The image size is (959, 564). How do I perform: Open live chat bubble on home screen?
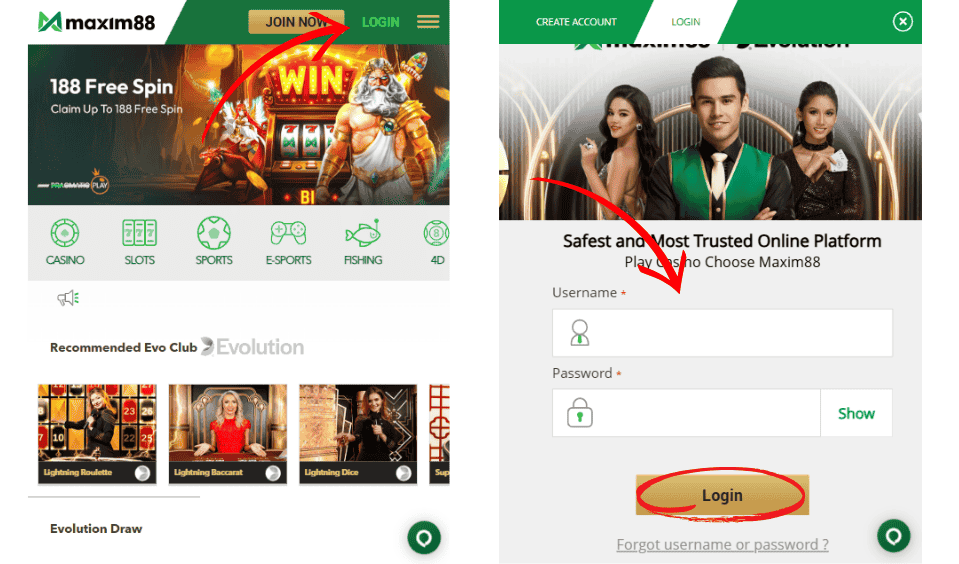point(424,538)
